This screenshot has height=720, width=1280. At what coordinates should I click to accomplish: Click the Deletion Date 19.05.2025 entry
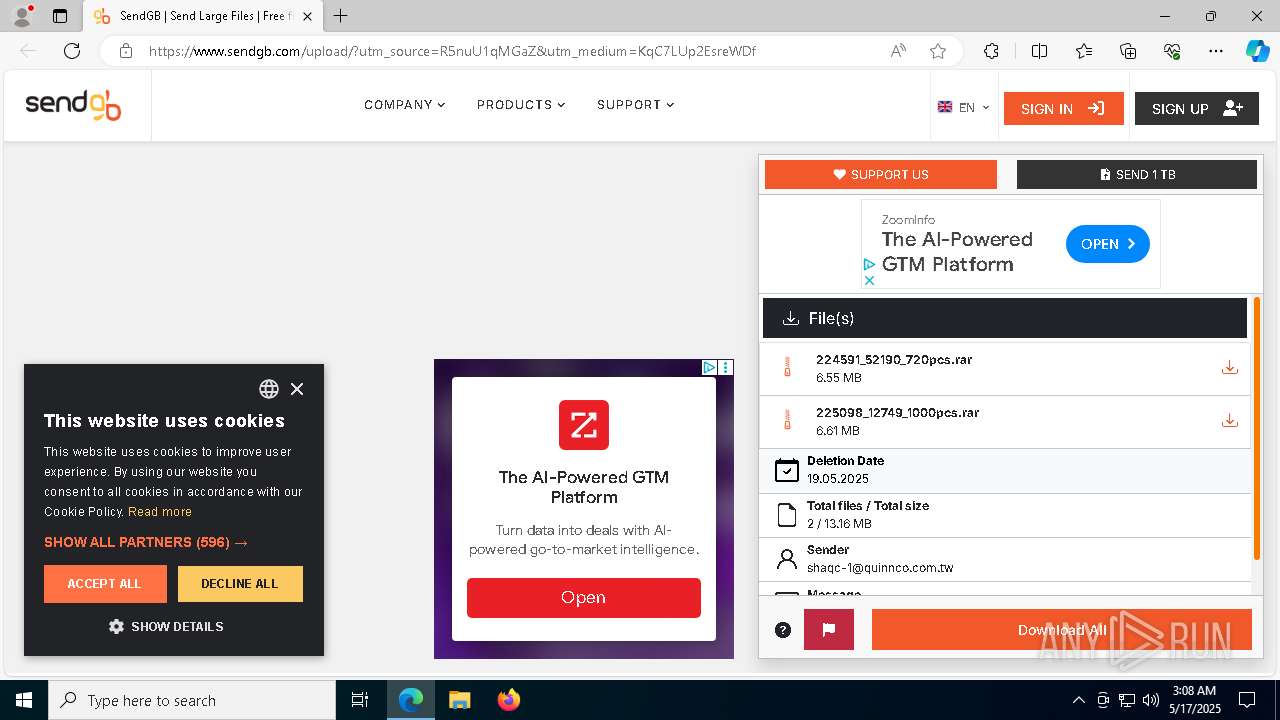coord(1005,470)
